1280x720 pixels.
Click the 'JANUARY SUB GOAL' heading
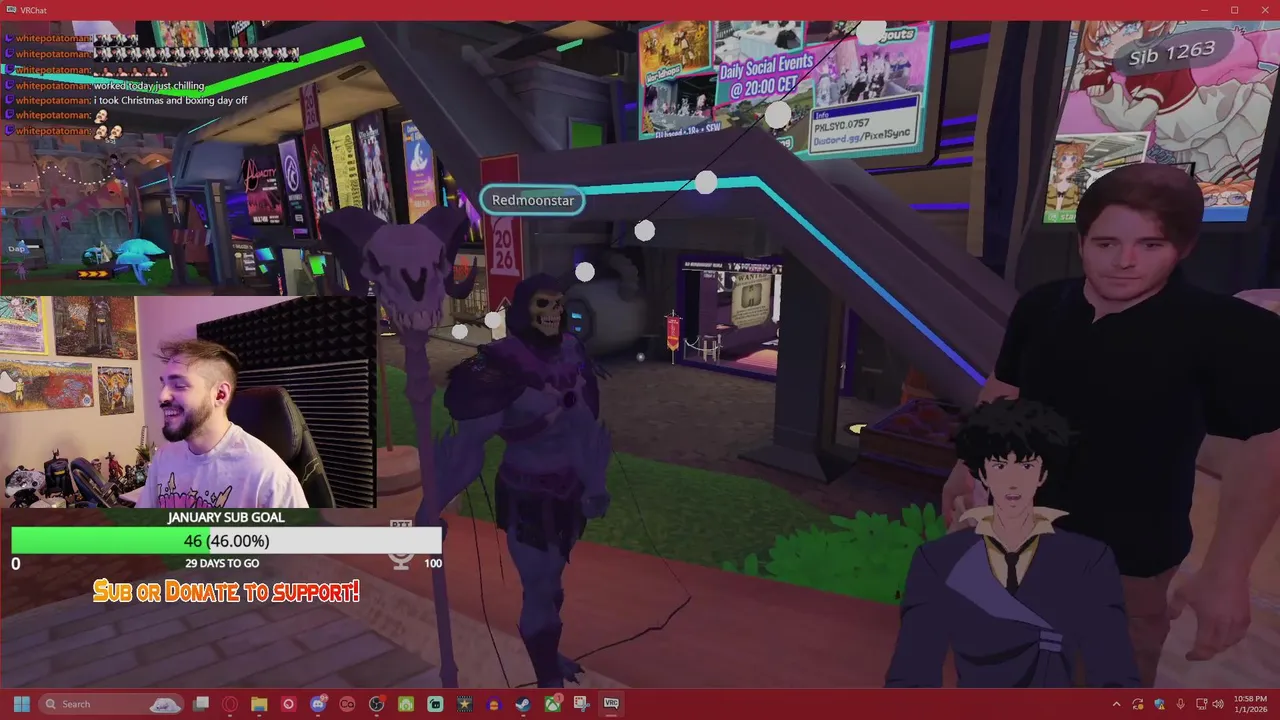click(x=226, y=517)
